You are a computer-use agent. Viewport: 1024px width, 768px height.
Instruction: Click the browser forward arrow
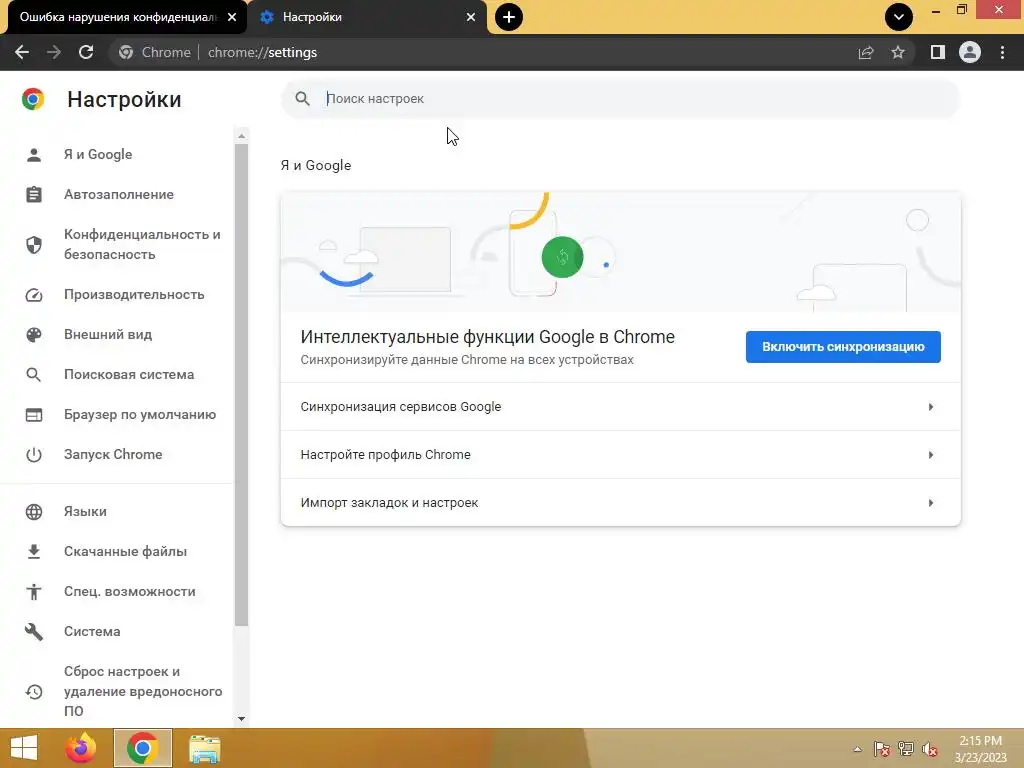[54, 52]
